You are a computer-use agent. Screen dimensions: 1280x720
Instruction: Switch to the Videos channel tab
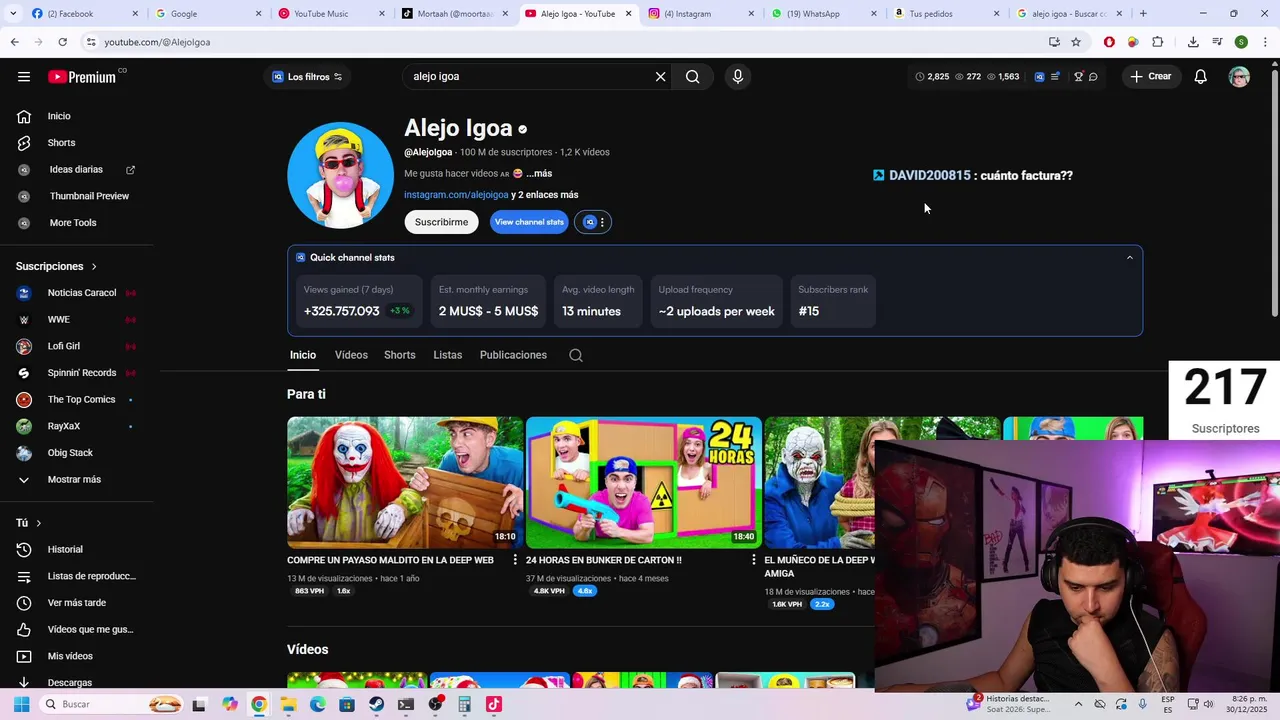(x=351, y=355)
